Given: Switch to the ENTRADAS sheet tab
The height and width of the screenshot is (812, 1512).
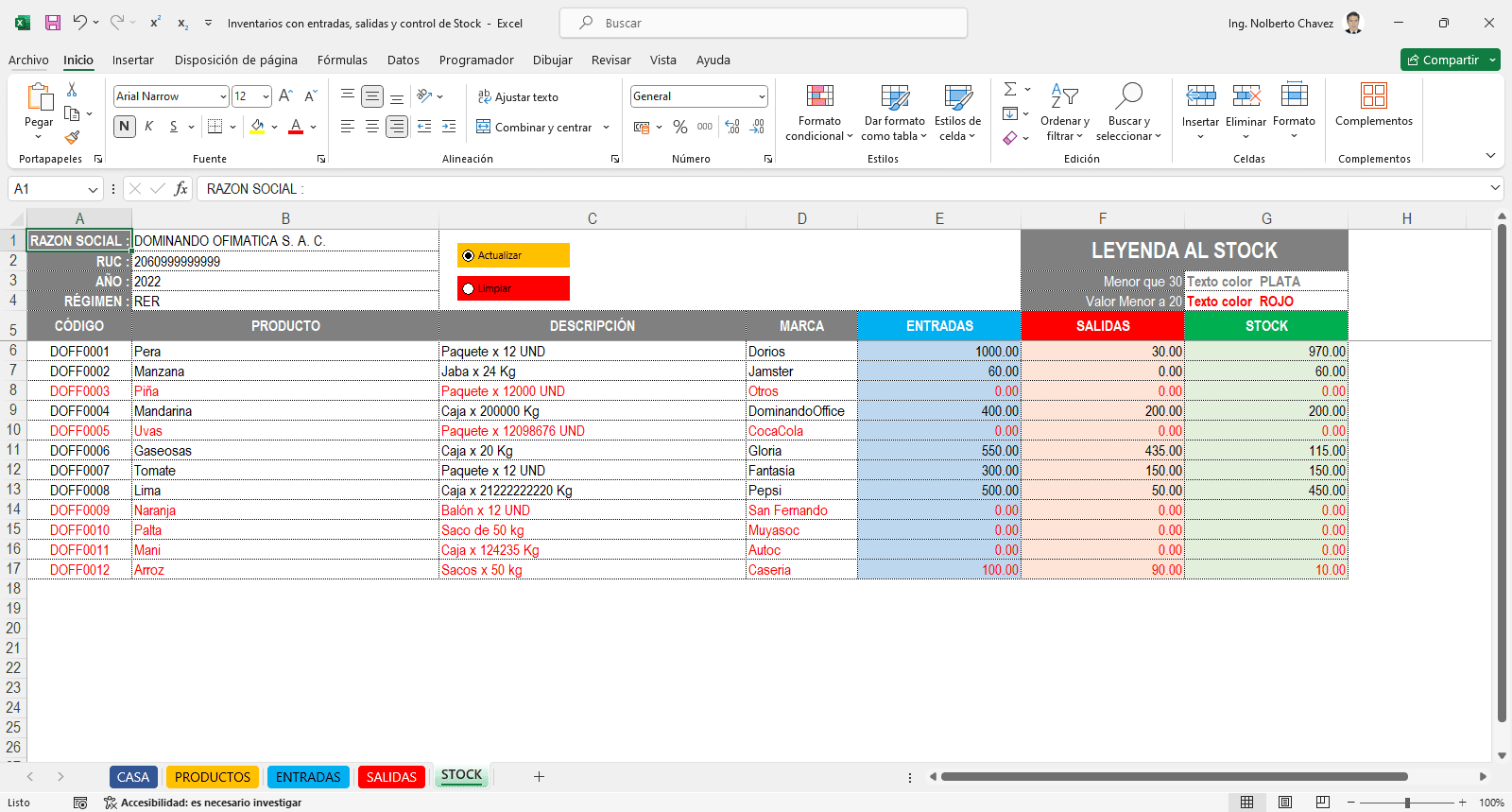Looking at the screenshot, I should tap(308, 777).
